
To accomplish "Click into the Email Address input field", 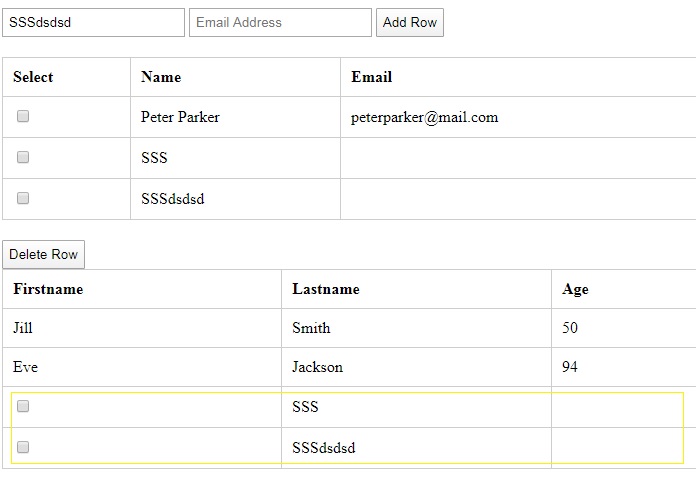I will [x=280, y=22].
